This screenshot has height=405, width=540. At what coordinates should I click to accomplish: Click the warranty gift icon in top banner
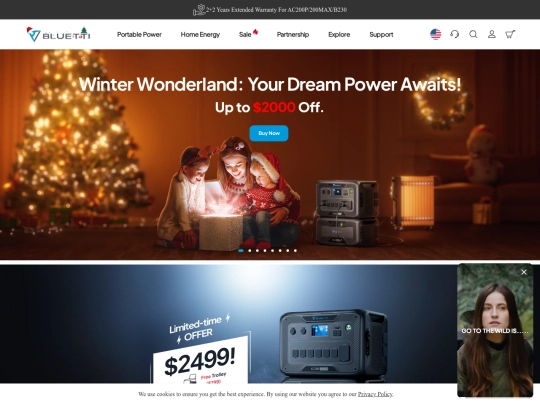click(x=199, y=10)
